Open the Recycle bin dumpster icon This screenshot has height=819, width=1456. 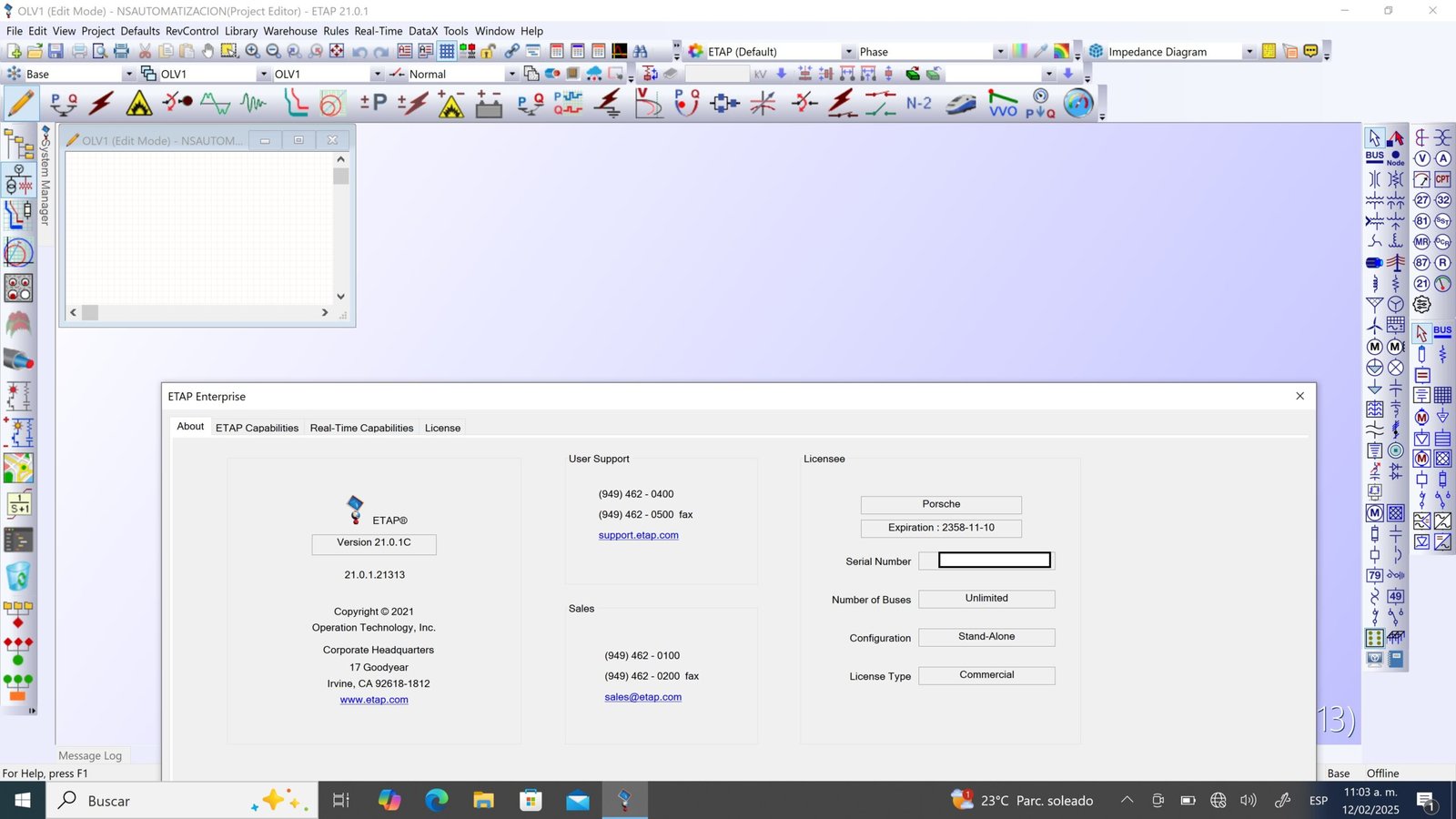pyautogui.click(x=18, y=576)
